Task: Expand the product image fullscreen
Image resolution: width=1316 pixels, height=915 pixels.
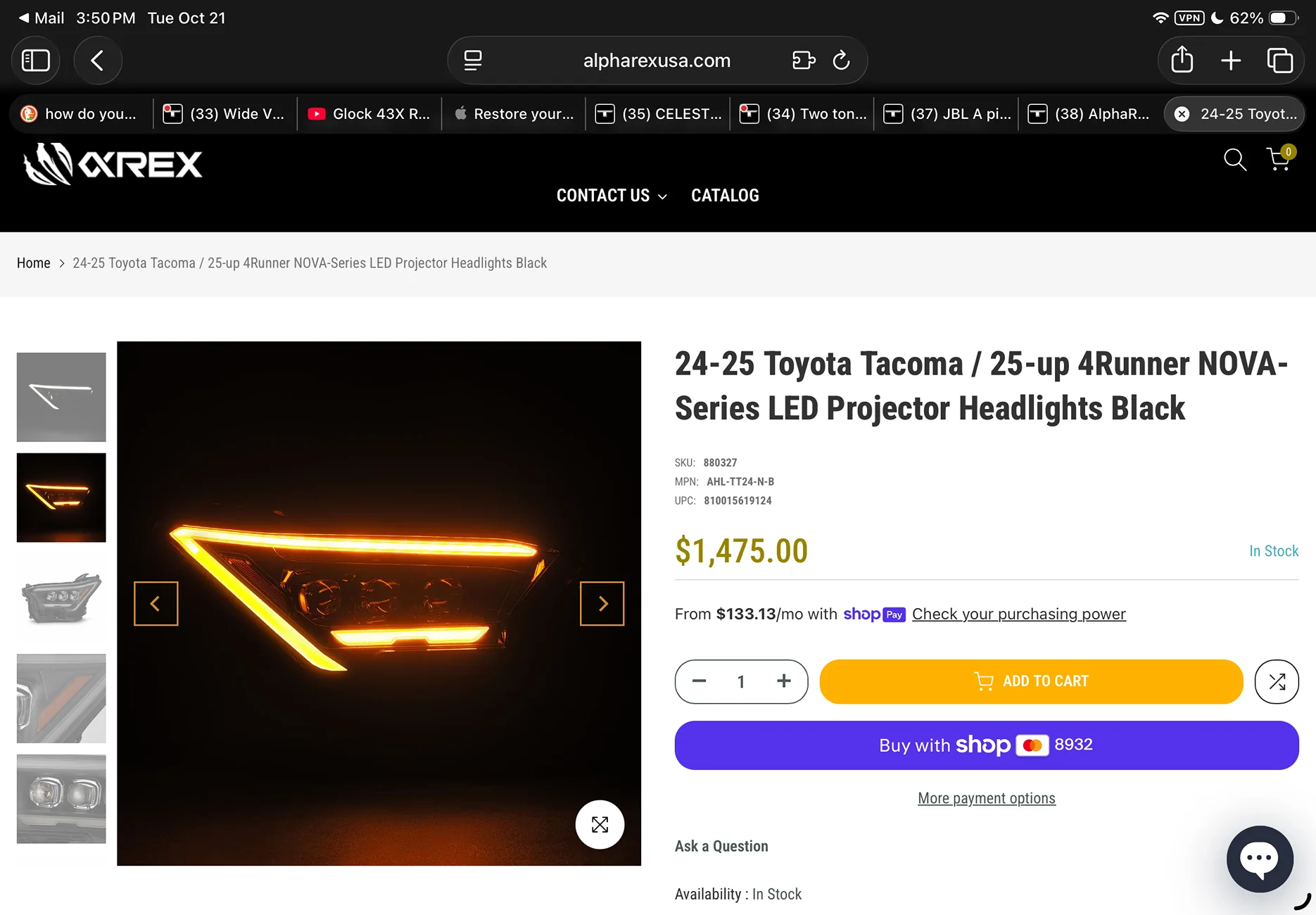Action: coord(600,824)
